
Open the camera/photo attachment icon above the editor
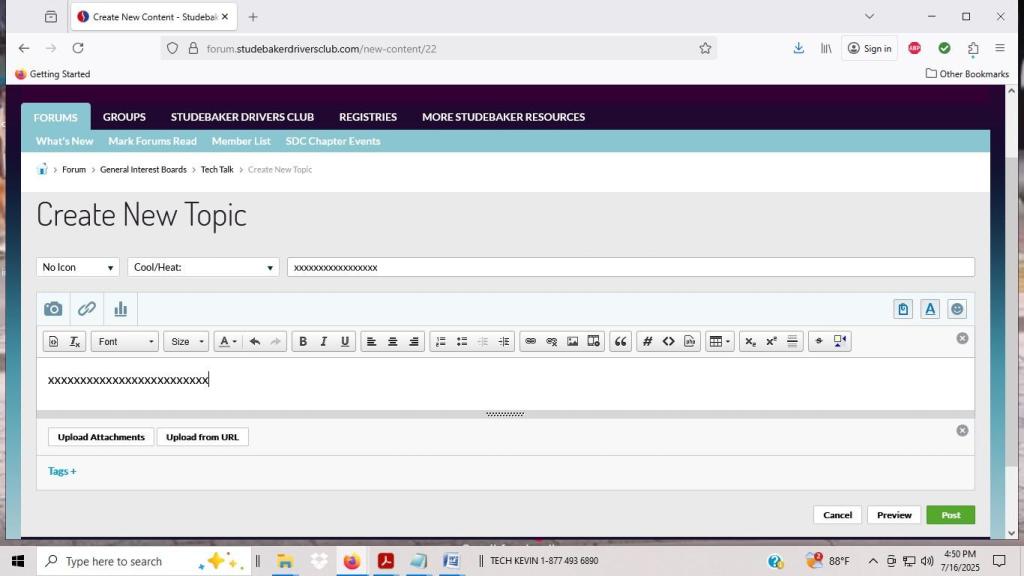pyautogui.click(x=53, y=308)
